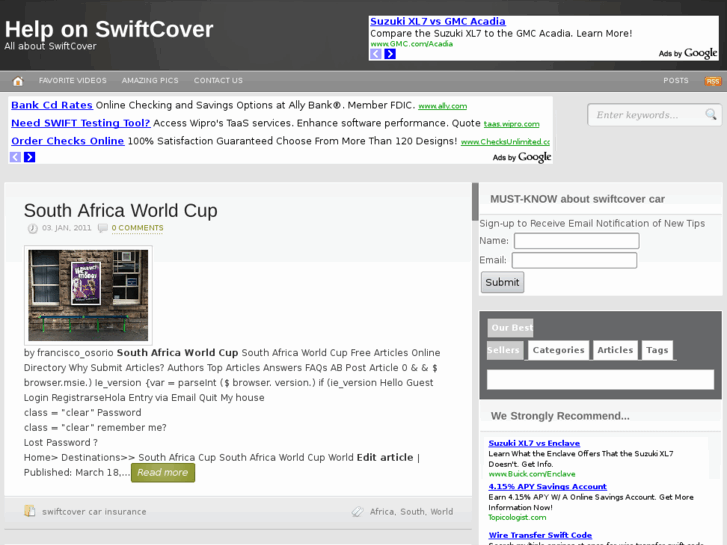Focus the Name input field
The image size is (727, 545).
576,241
